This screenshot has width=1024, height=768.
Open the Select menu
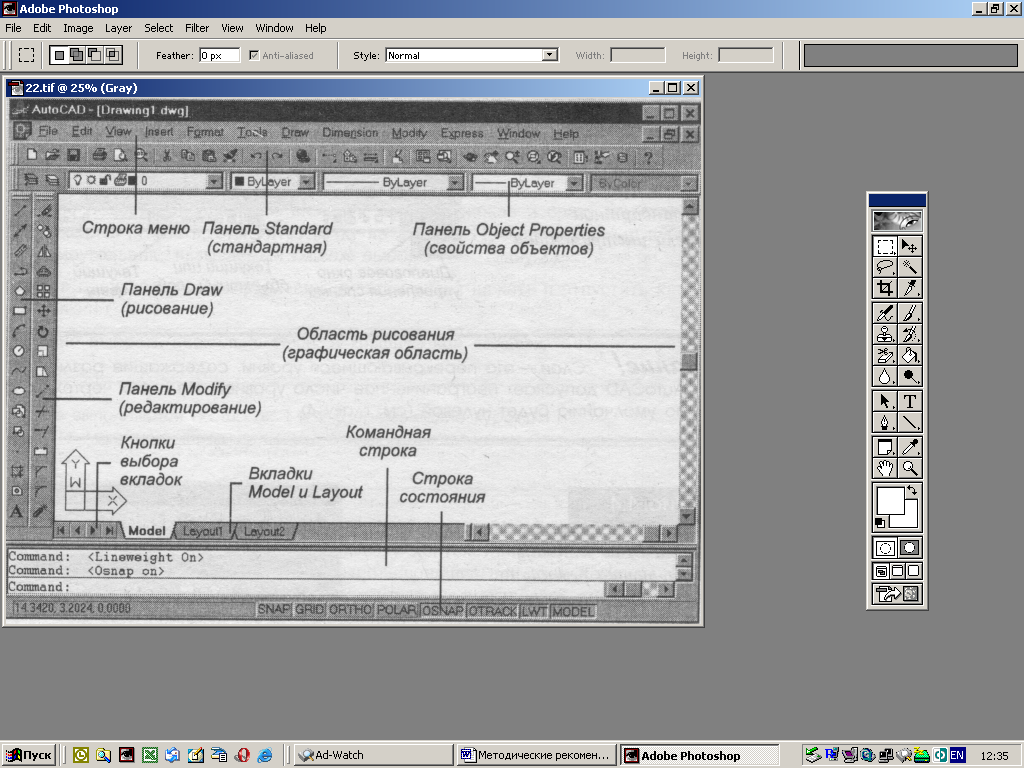tap(159, 28)
